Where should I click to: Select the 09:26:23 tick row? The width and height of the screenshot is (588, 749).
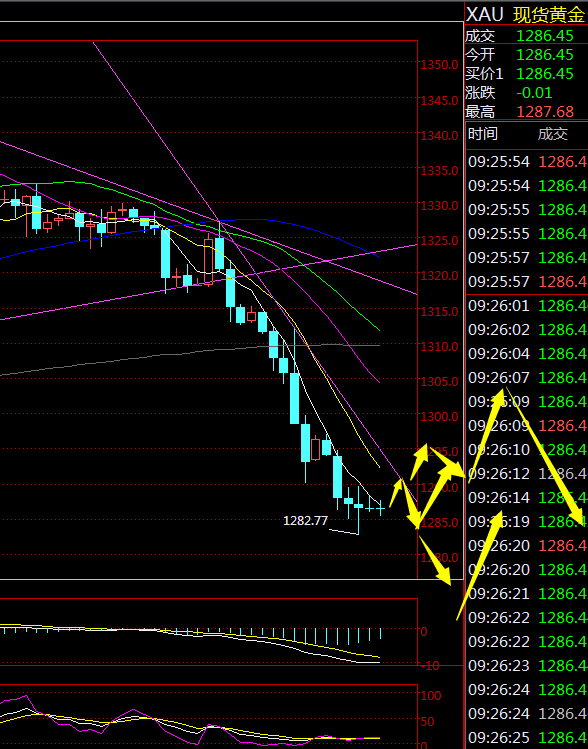point(527,665)
